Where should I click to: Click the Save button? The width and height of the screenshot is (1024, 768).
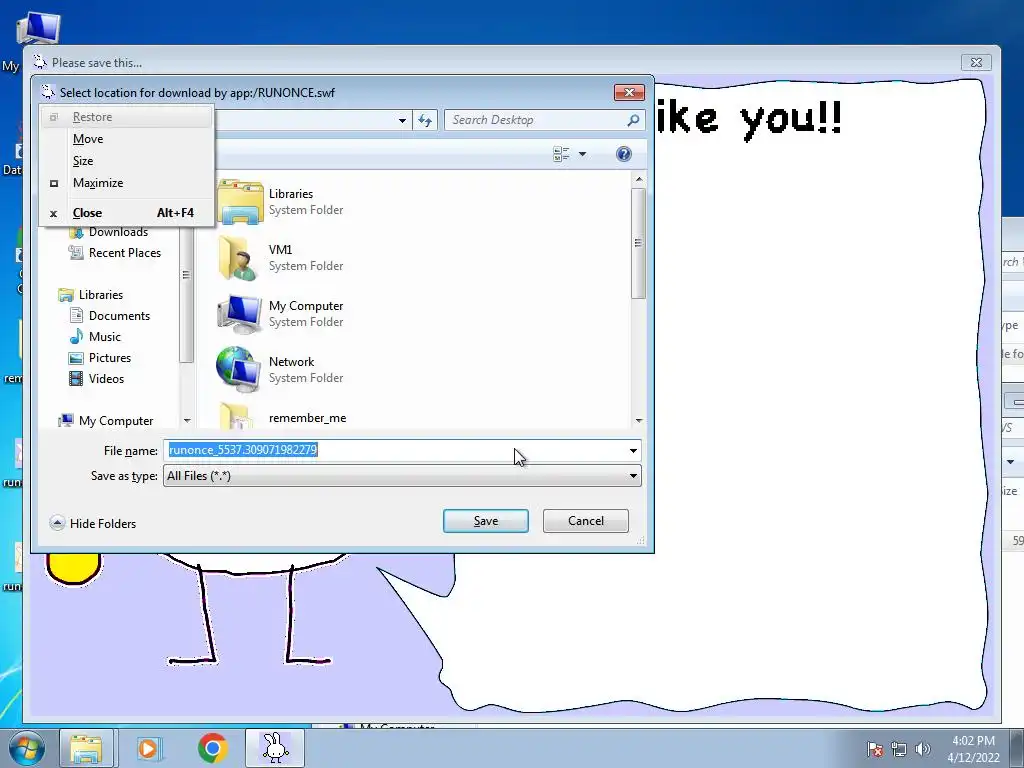485,521
